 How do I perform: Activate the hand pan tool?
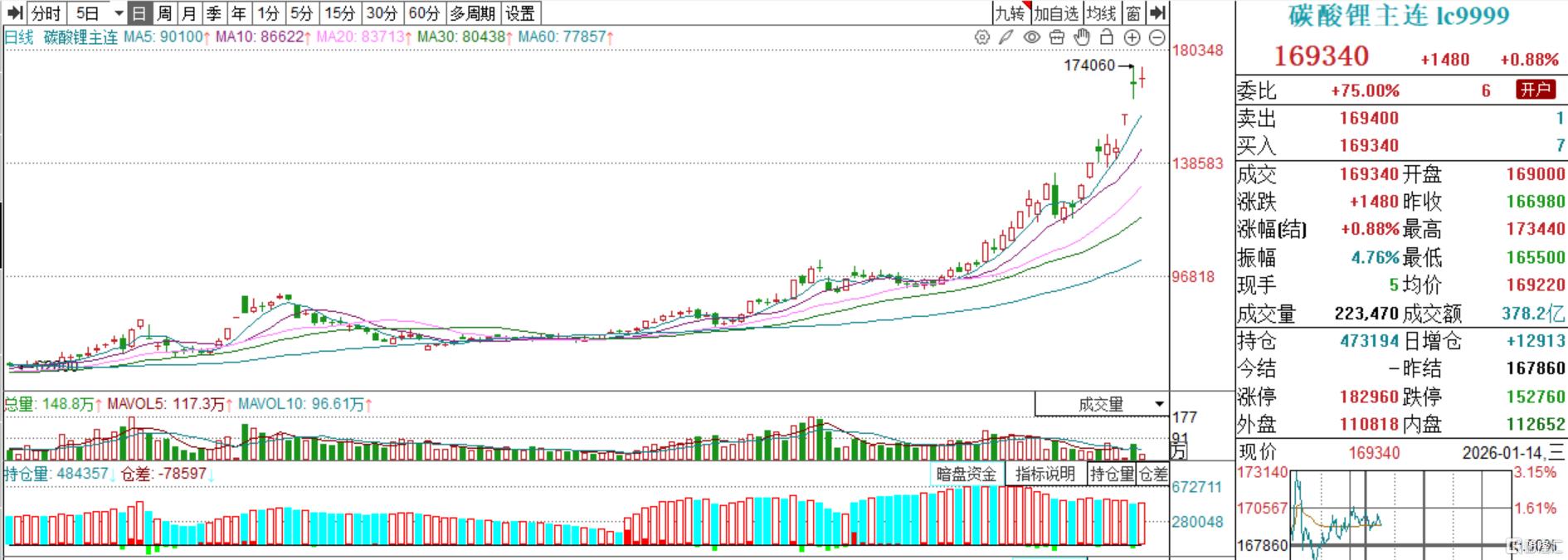tap(1081, 37)
